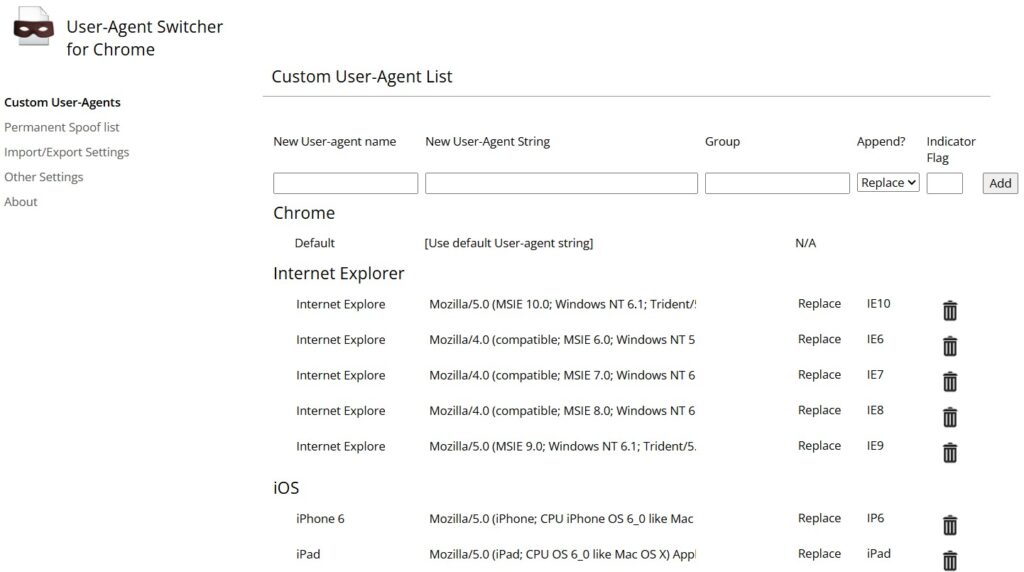Click the User-Agent Switcher mask logo
This screenshot has height=572, width=1024.
tap(33, 27)
